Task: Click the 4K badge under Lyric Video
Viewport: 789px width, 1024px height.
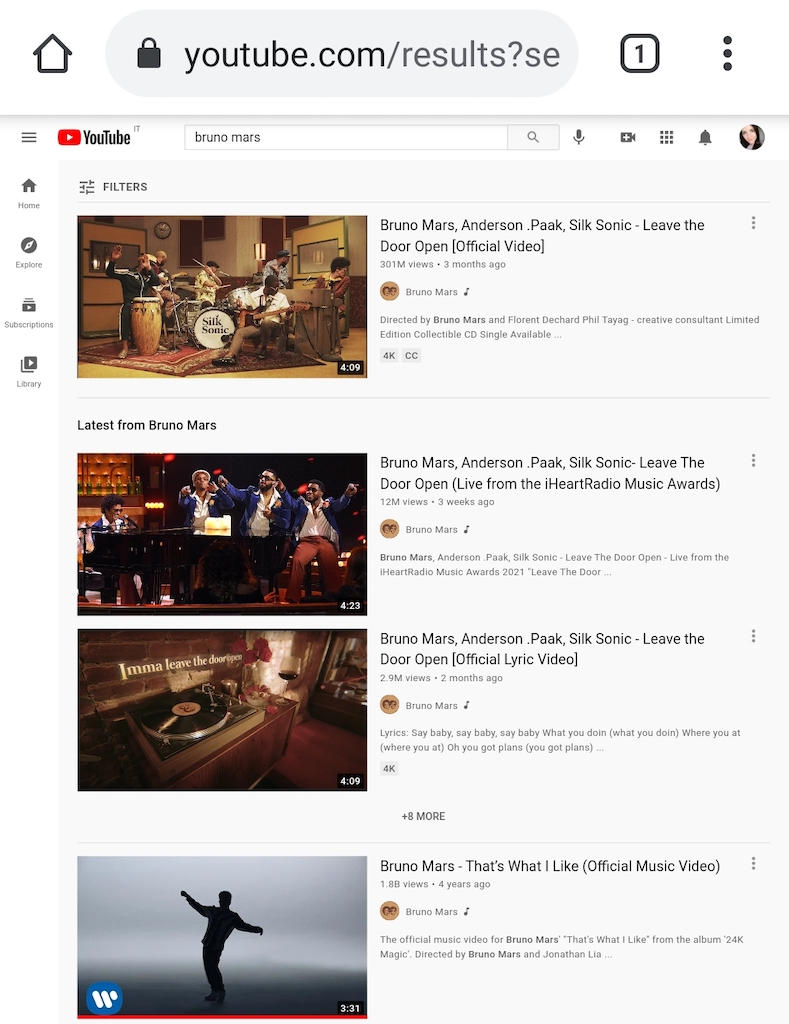Action: pyautogui.click(x=389, y=769)
